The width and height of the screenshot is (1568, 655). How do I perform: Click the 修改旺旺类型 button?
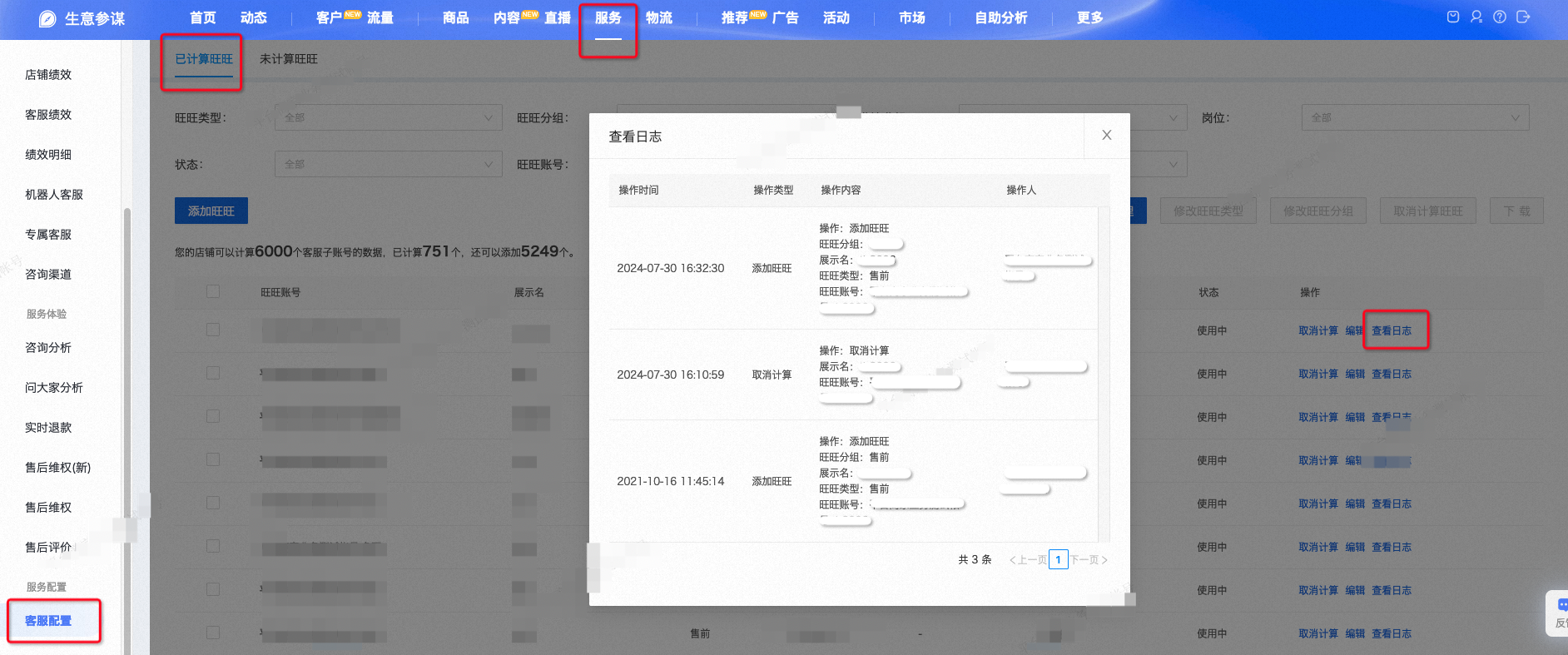tap(1208, 211)
